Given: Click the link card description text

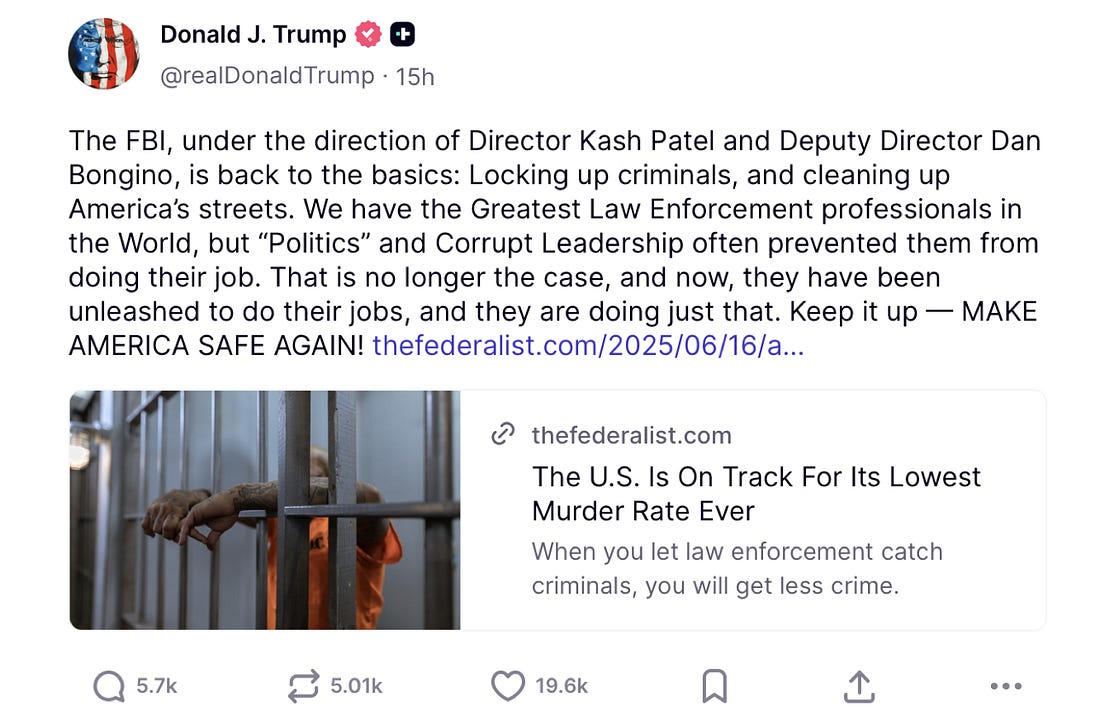Looking at the screenshot, I should [736, 568].
